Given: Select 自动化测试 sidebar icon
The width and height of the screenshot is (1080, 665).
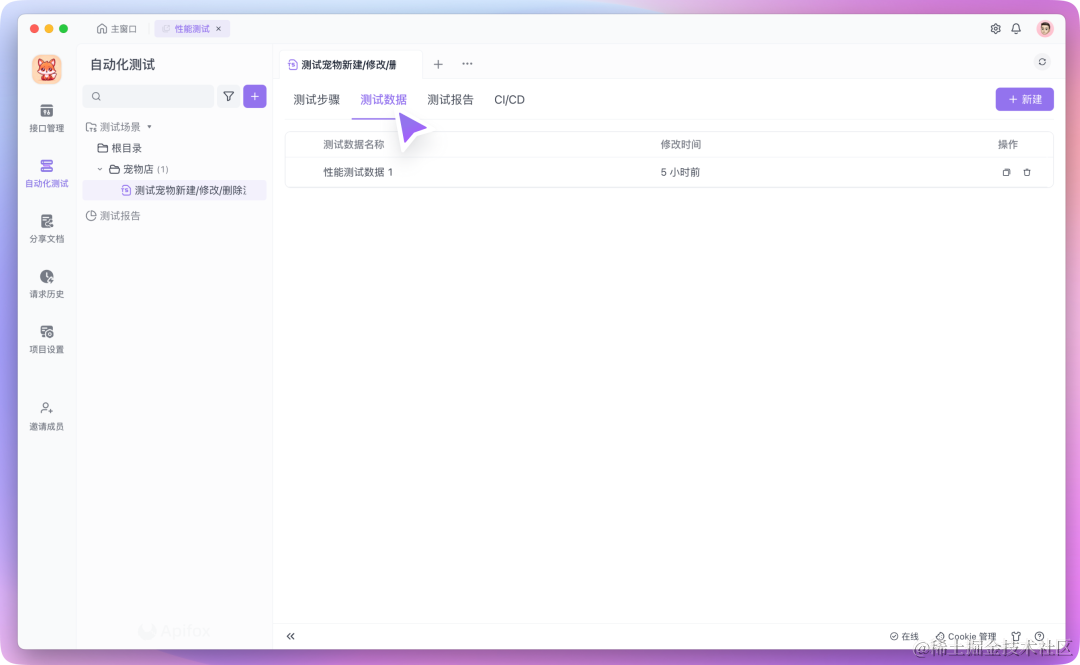Looking at the screenshot, I should tap(46, 174).
